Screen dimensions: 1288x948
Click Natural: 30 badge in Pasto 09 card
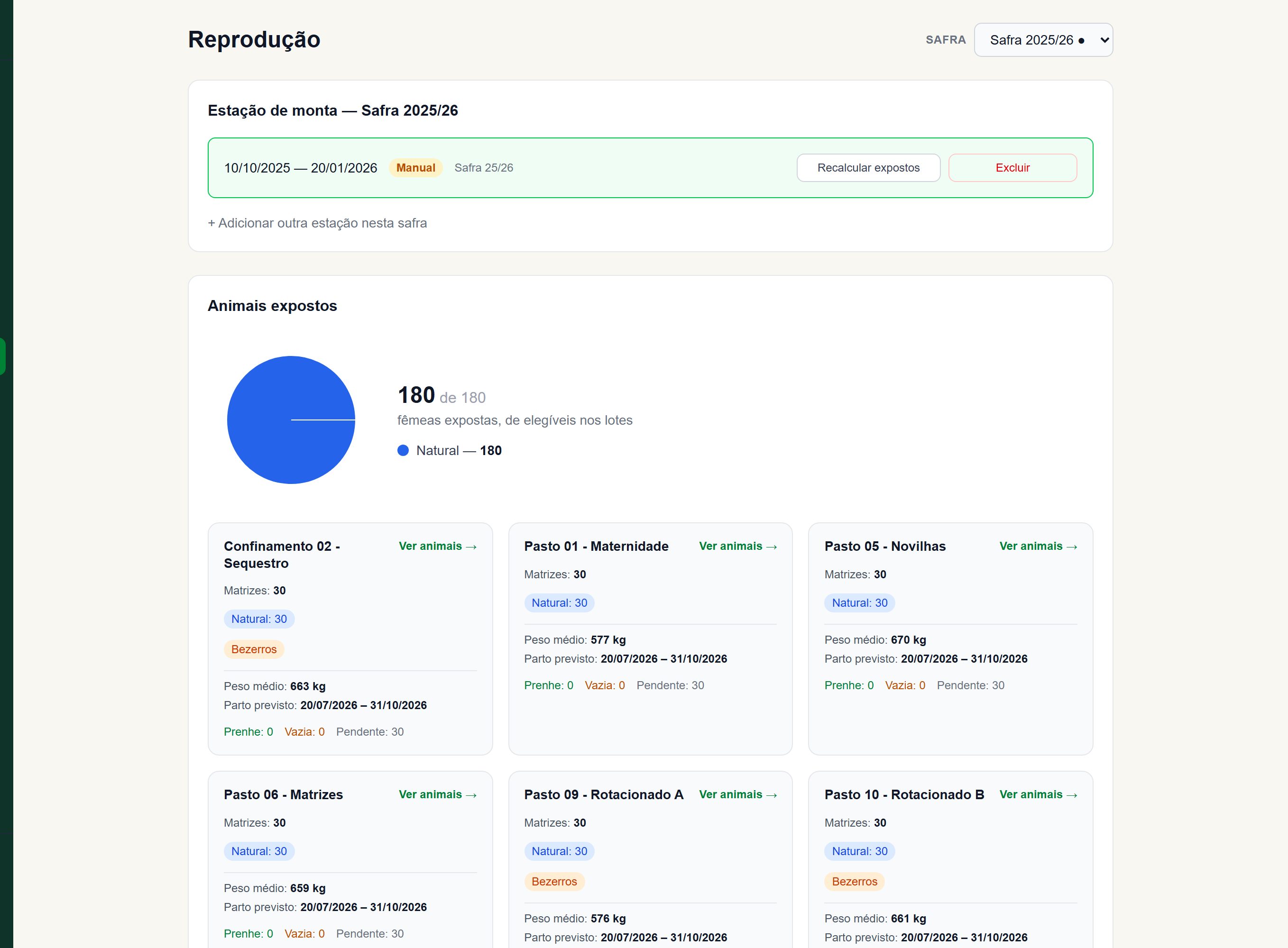click(559, 852)
